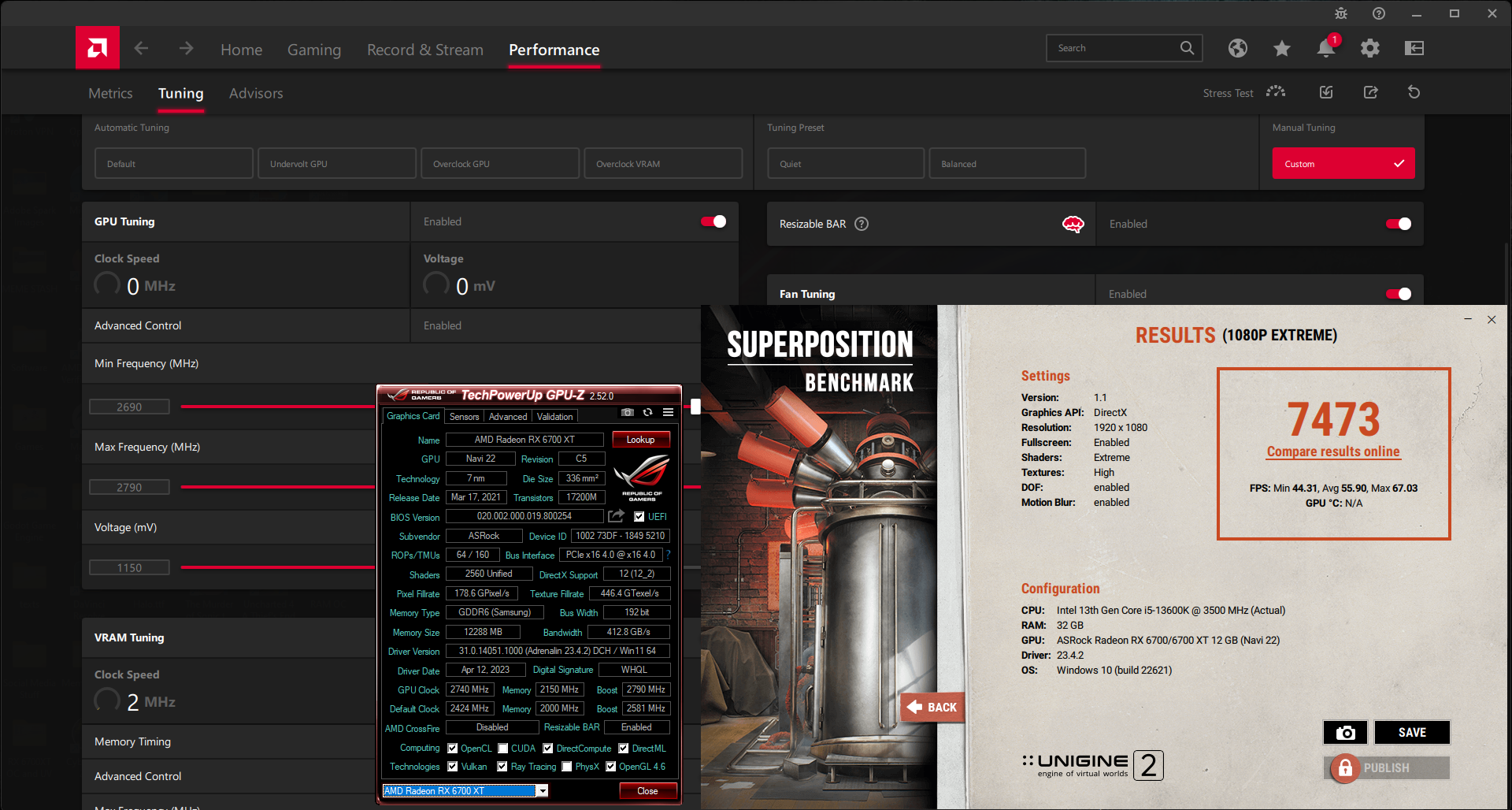Click the Superposition camera screenshot button
1512x810 pixels.
tap(1346, 732)
